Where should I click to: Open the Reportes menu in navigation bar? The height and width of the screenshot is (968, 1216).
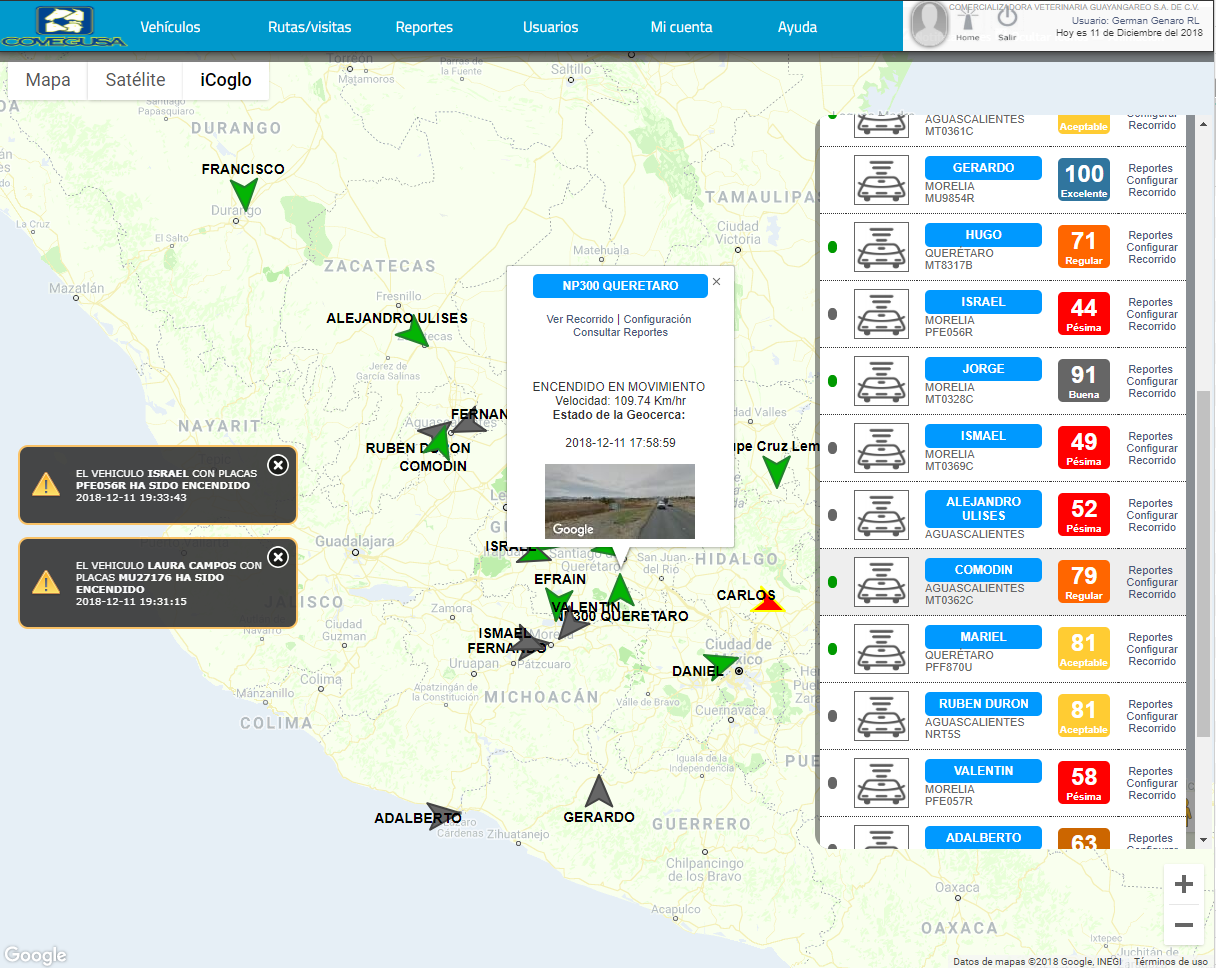(x=424, y=27)
